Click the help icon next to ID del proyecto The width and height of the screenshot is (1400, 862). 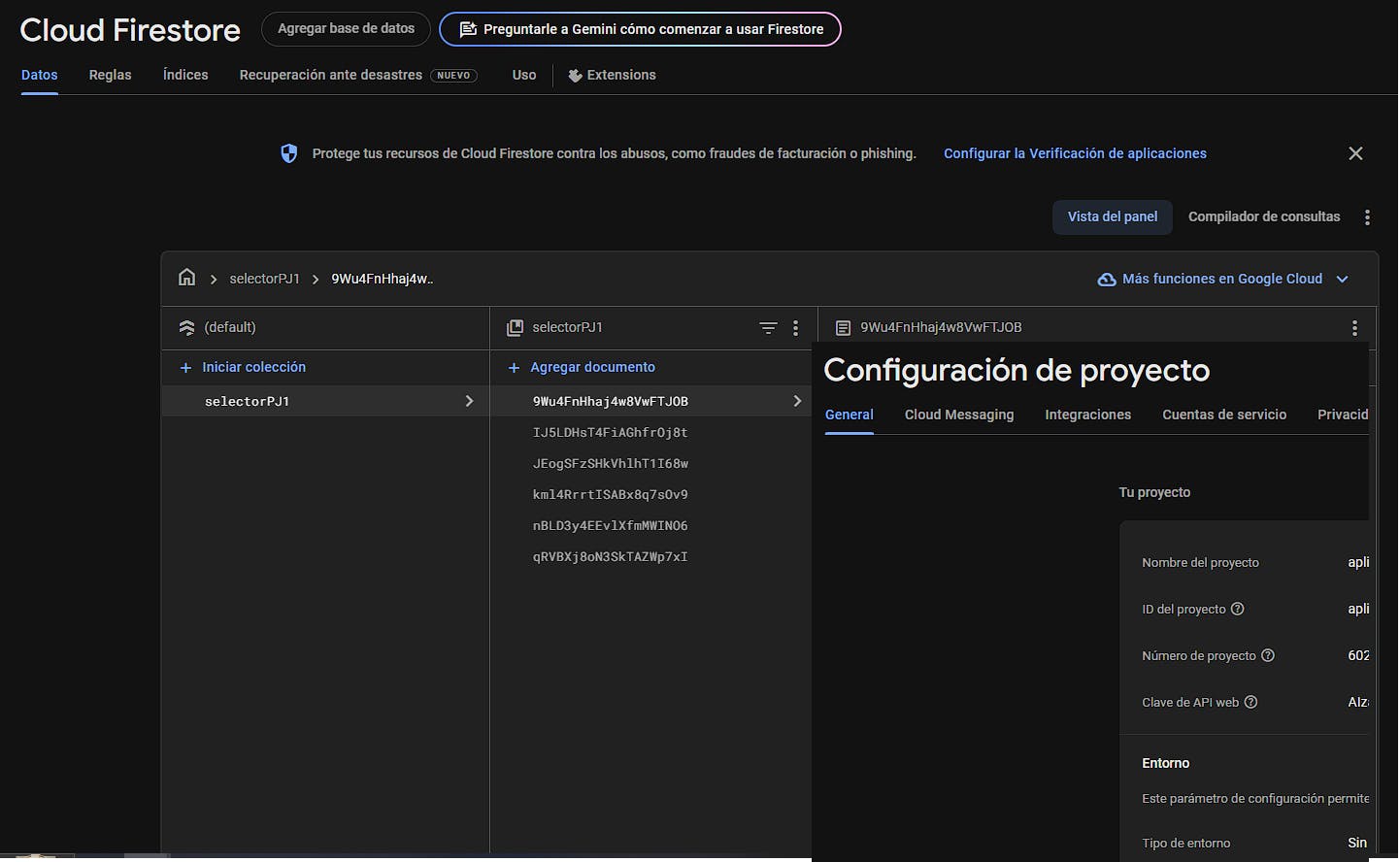point(1237,609)
